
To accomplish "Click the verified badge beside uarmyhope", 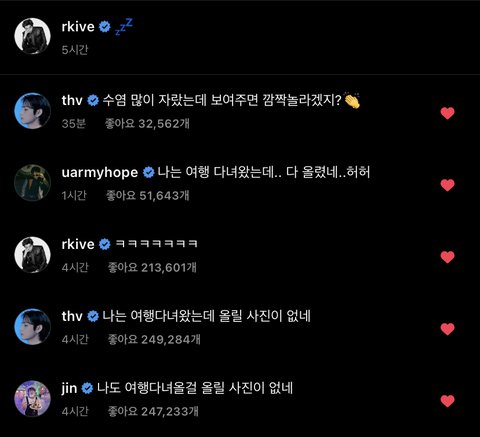I will point(149,172).
